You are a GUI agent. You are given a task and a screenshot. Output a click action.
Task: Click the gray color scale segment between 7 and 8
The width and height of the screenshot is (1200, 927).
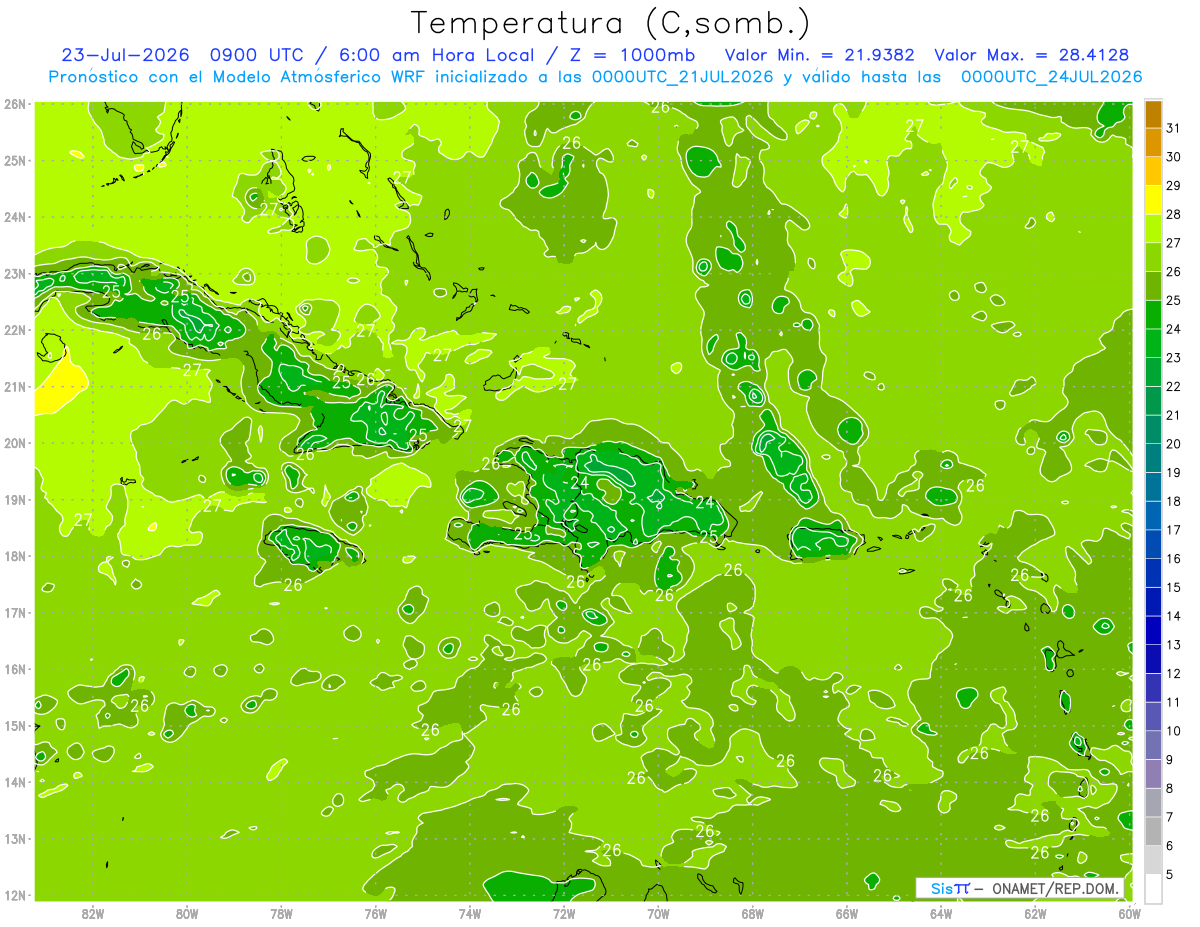[1153, 802]
